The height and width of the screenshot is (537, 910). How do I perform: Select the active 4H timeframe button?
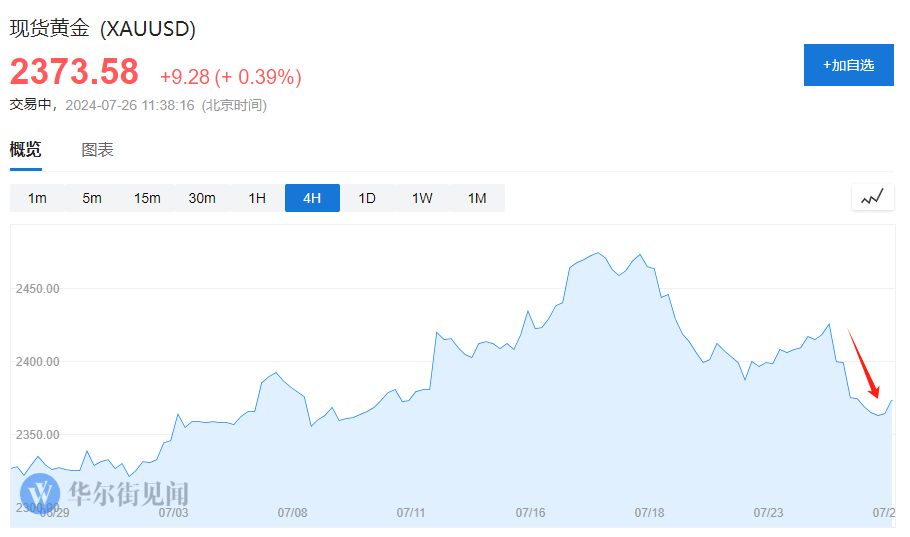(312, 198)
